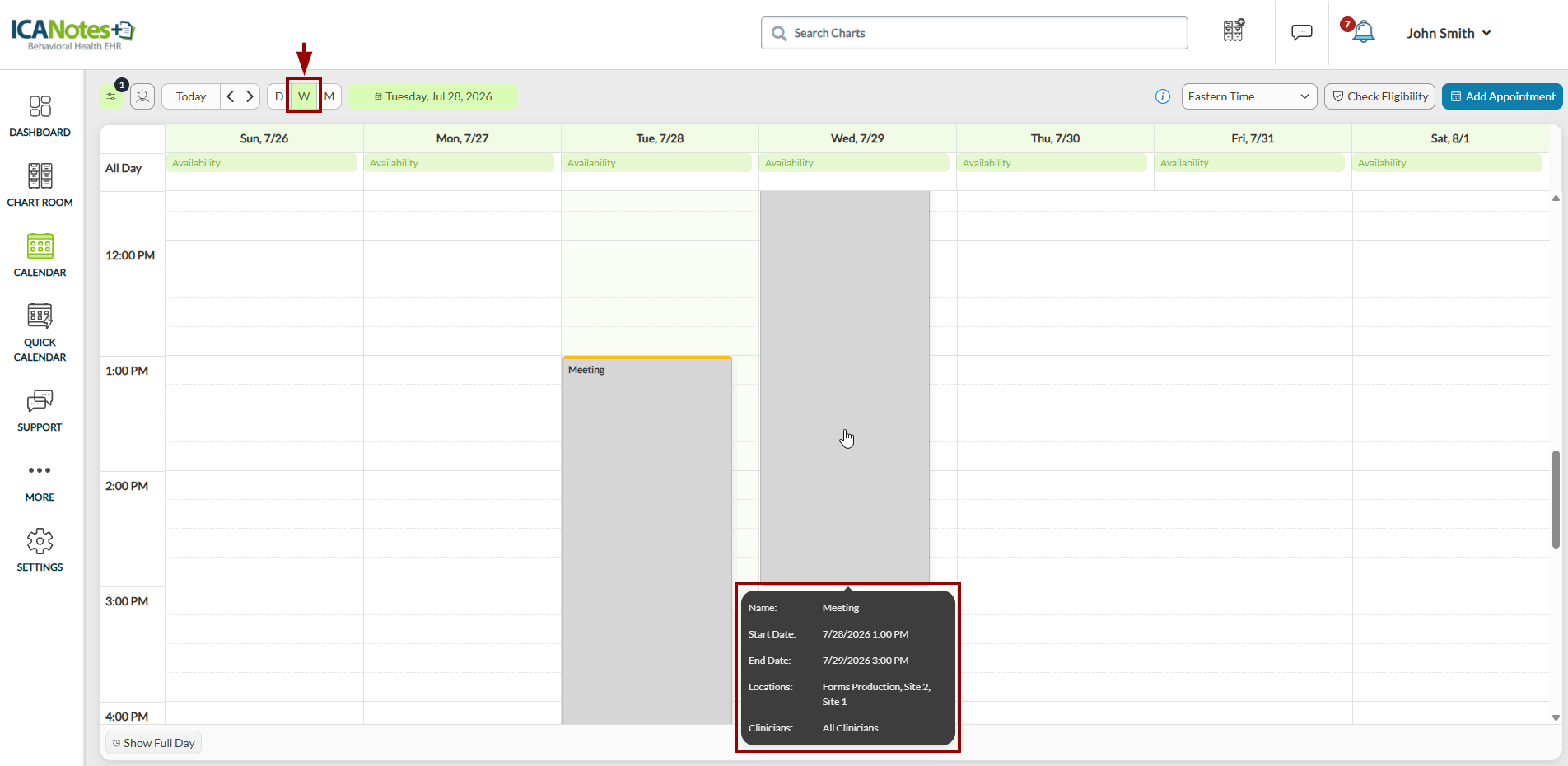Screen dimensions: 1568x766
Task: Click the calendar filter icon with badge
Action: click(x=111, y=96)
